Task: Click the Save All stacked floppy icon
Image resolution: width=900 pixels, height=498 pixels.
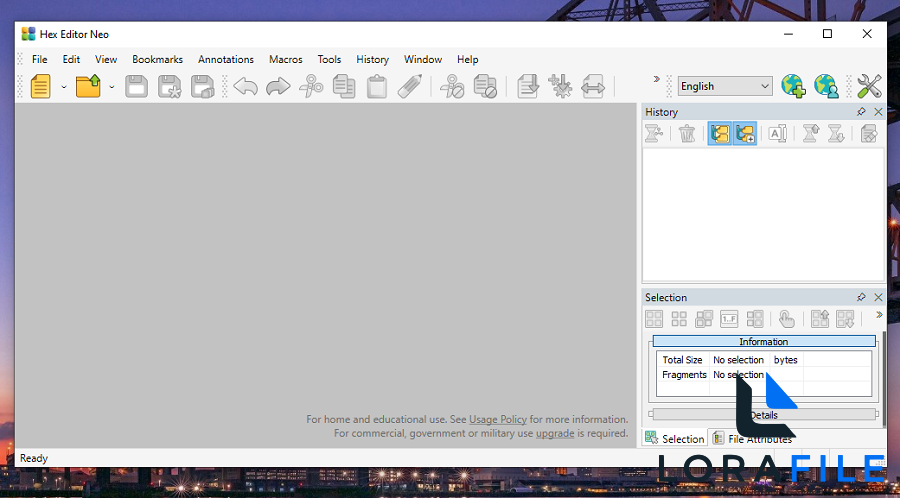Action: (203, 87)
